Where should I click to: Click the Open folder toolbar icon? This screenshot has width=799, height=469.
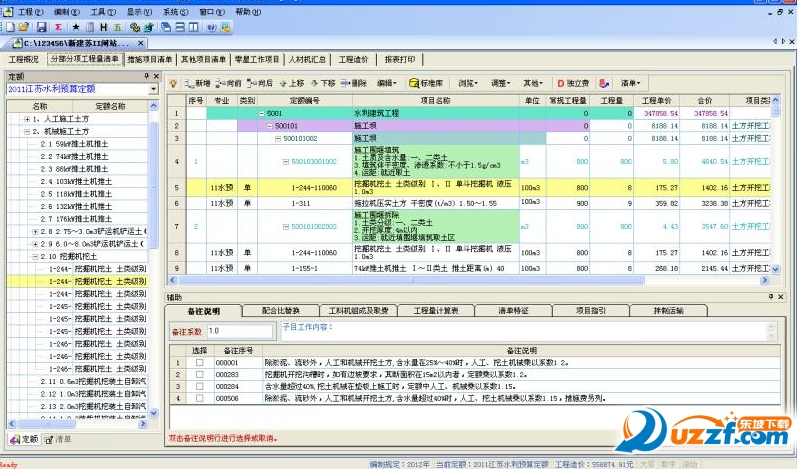pyautogui.click(x=23, y=27)
